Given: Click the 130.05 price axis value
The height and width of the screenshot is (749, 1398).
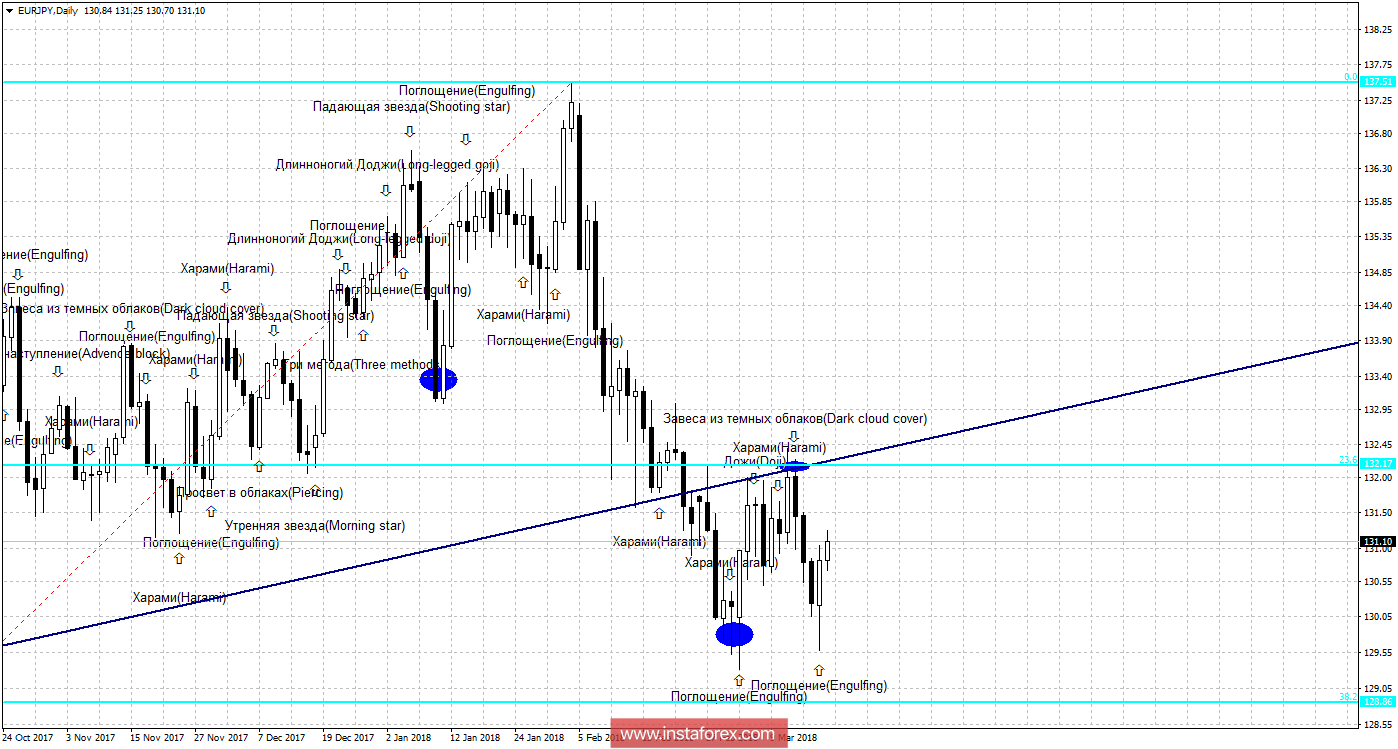Looking at the screenshot, I should [x=1379, y=617].
